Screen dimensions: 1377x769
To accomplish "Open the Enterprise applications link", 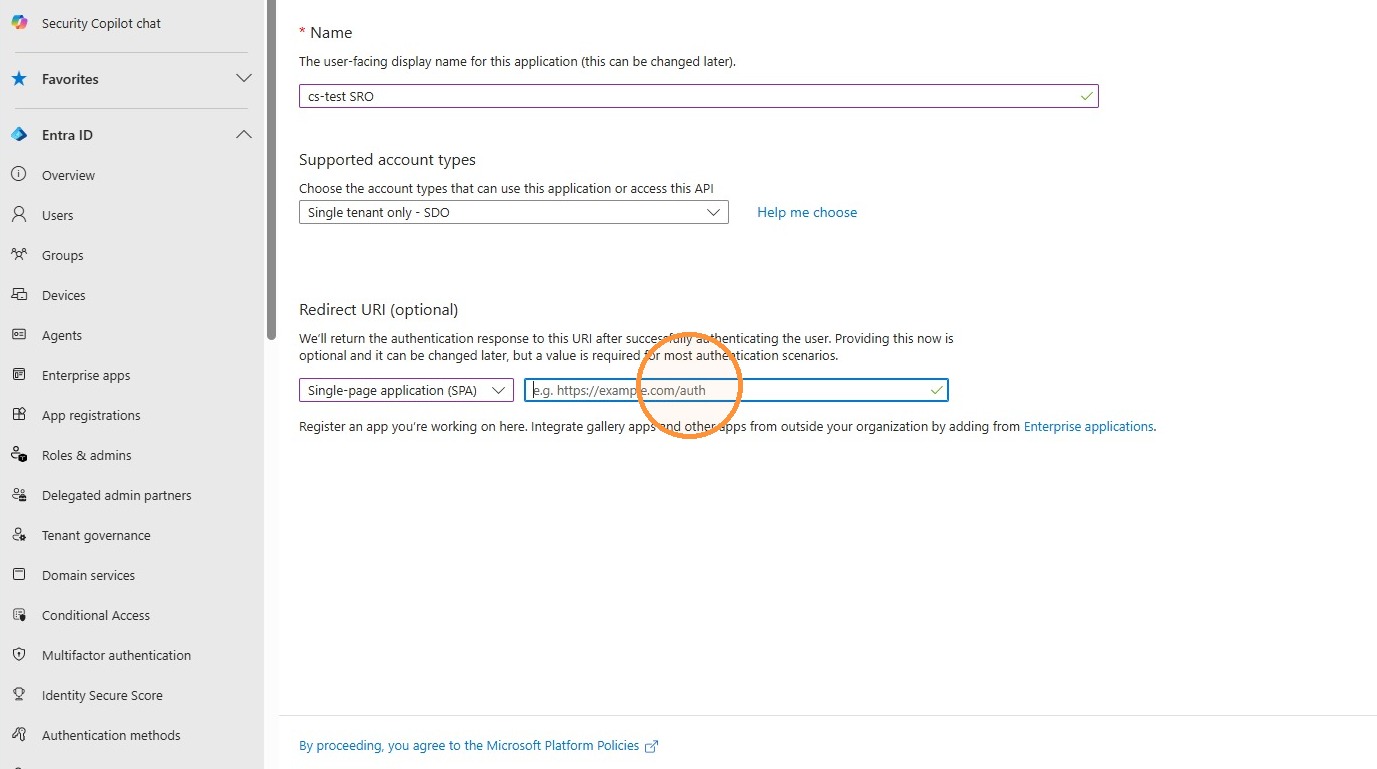I will (1089, 426).
